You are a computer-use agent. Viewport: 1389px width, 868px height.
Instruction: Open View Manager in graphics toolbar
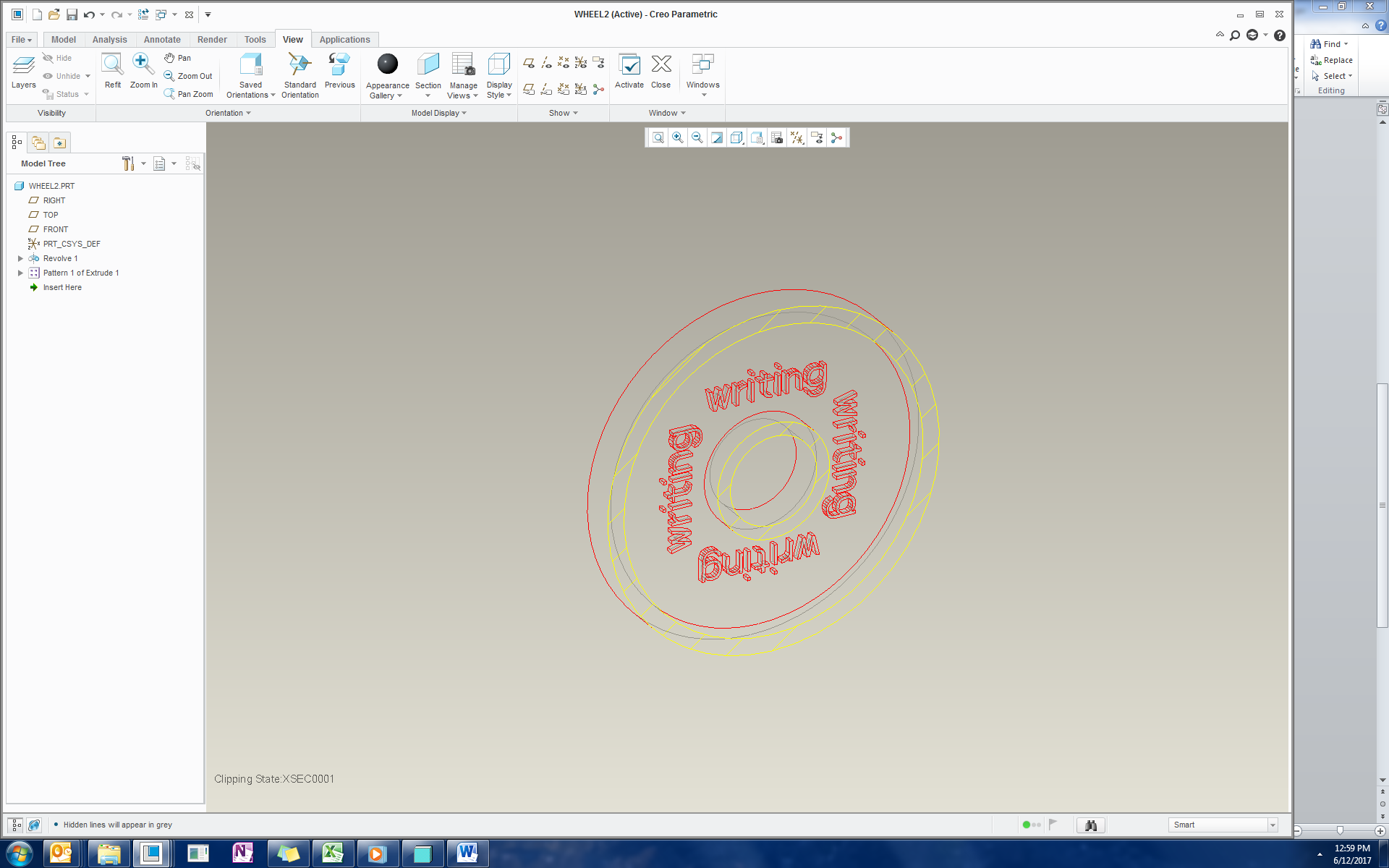coord(777,138)
